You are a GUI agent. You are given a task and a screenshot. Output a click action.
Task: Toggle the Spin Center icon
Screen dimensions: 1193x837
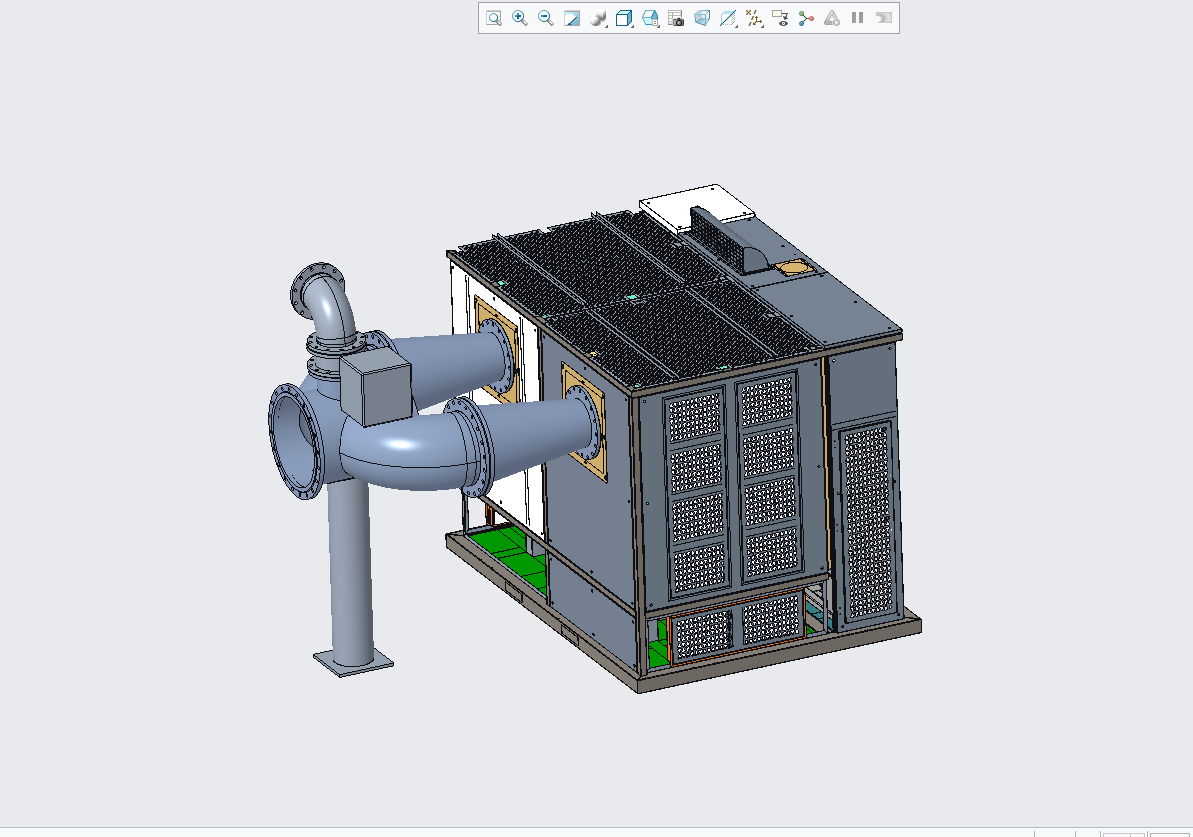806,18
